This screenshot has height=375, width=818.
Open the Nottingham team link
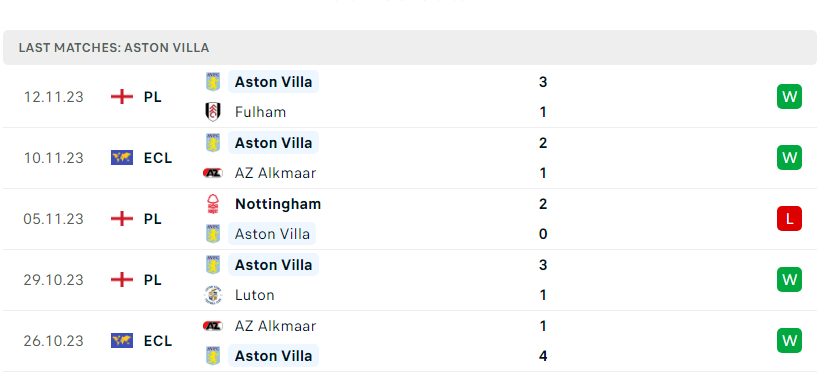point(278,204)
